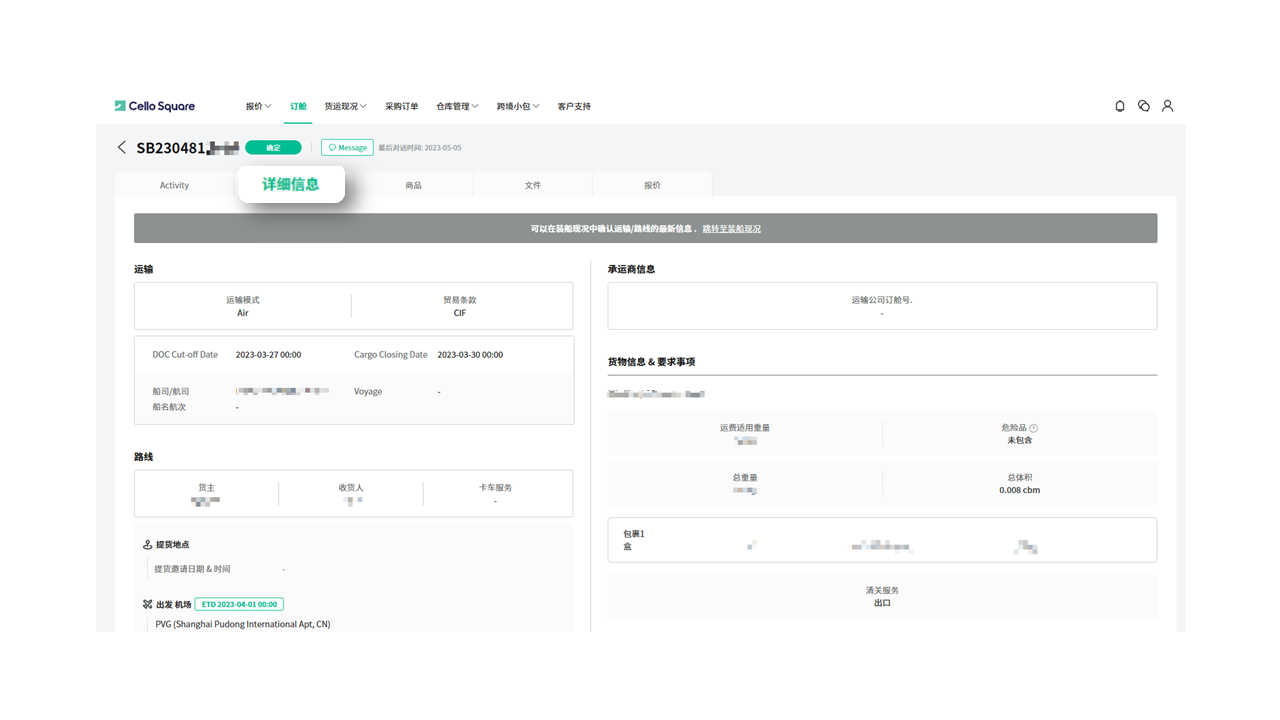Click the Cello Square logo
Image resolution: width=1280 pixels, height=720 pixels.
155,106
